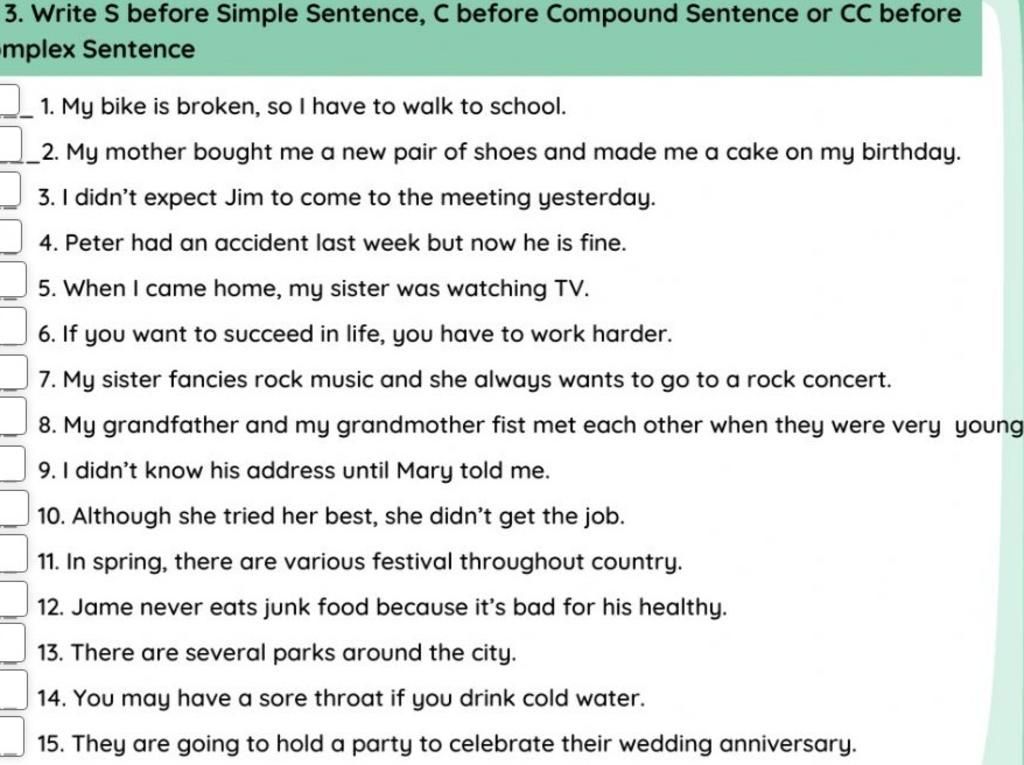Image resolution: width=1024 pixels, height=765 pixels.
Task: Select the box beside sentence 3
Action: pyautogui.click(x=10, y=189)
